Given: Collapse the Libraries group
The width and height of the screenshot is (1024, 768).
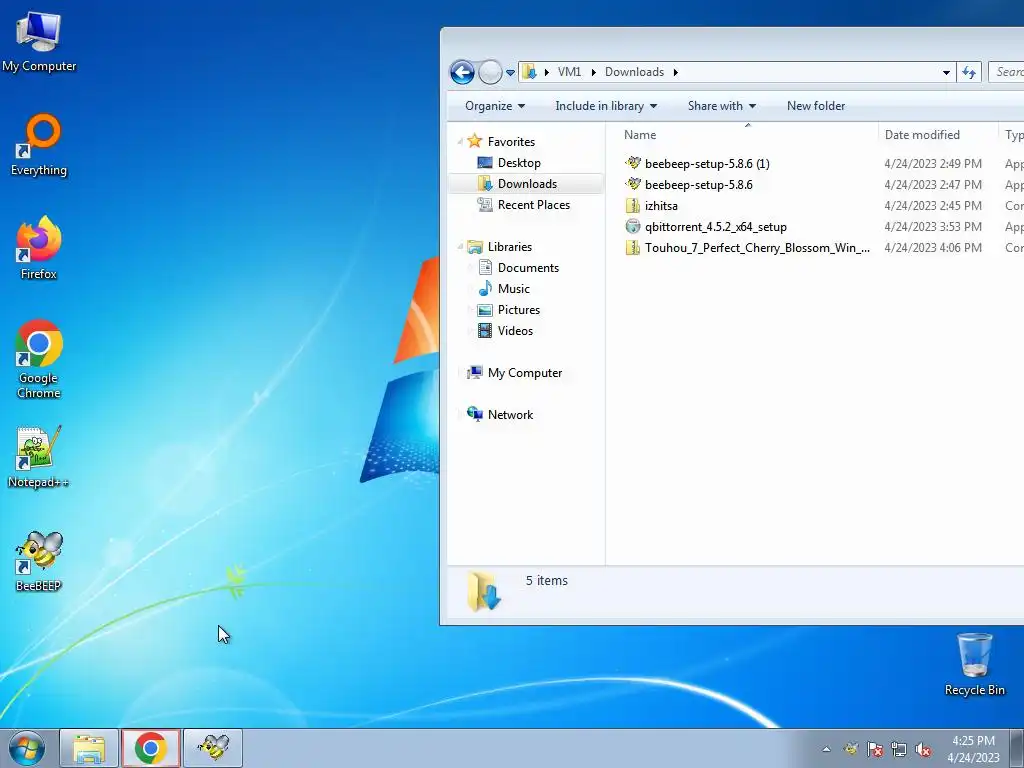Looking at the screenshot, I should pyautogui.click(x=460, y=247).
